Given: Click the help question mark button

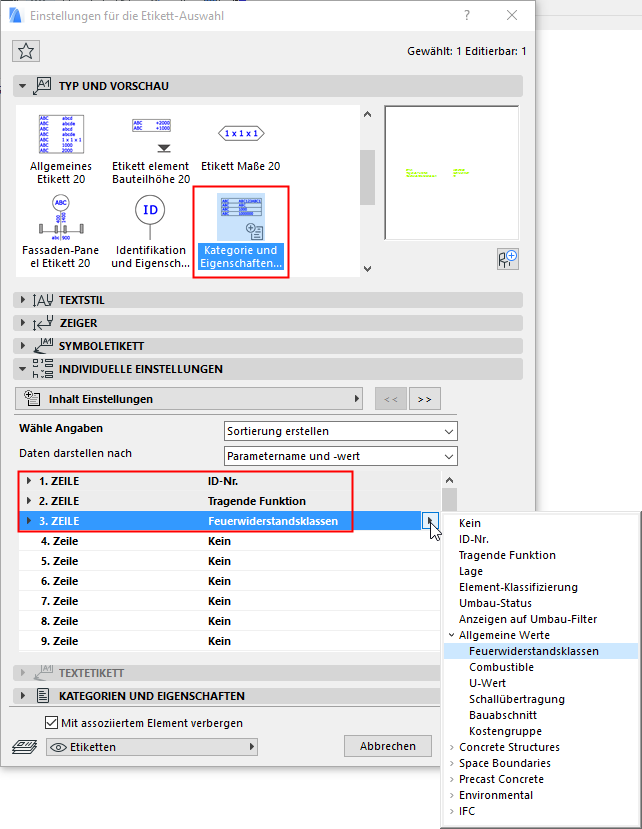Looking at the screenshot, I should (x=467, y=15).
